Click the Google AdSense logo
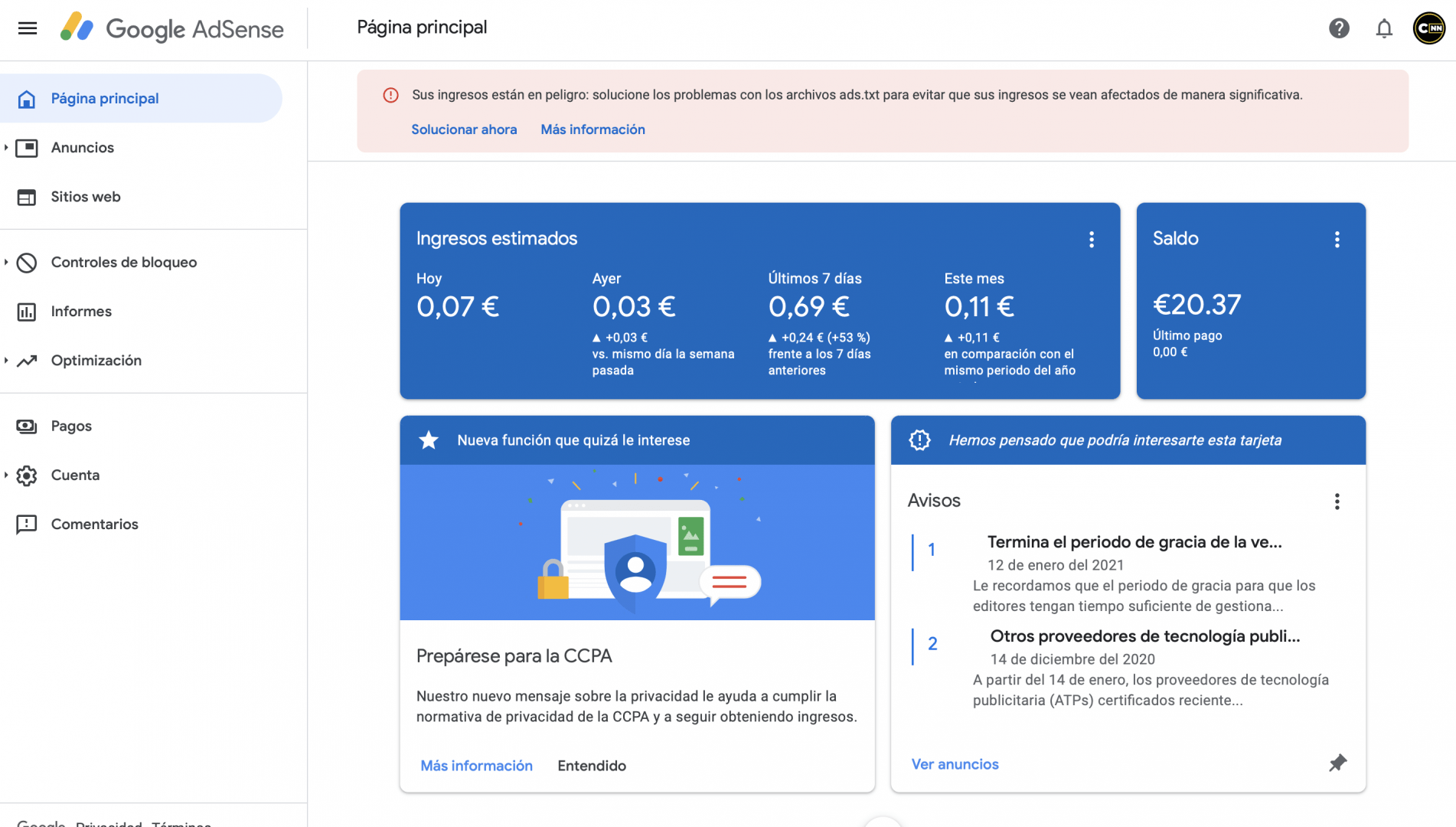 tap(172, 28)
